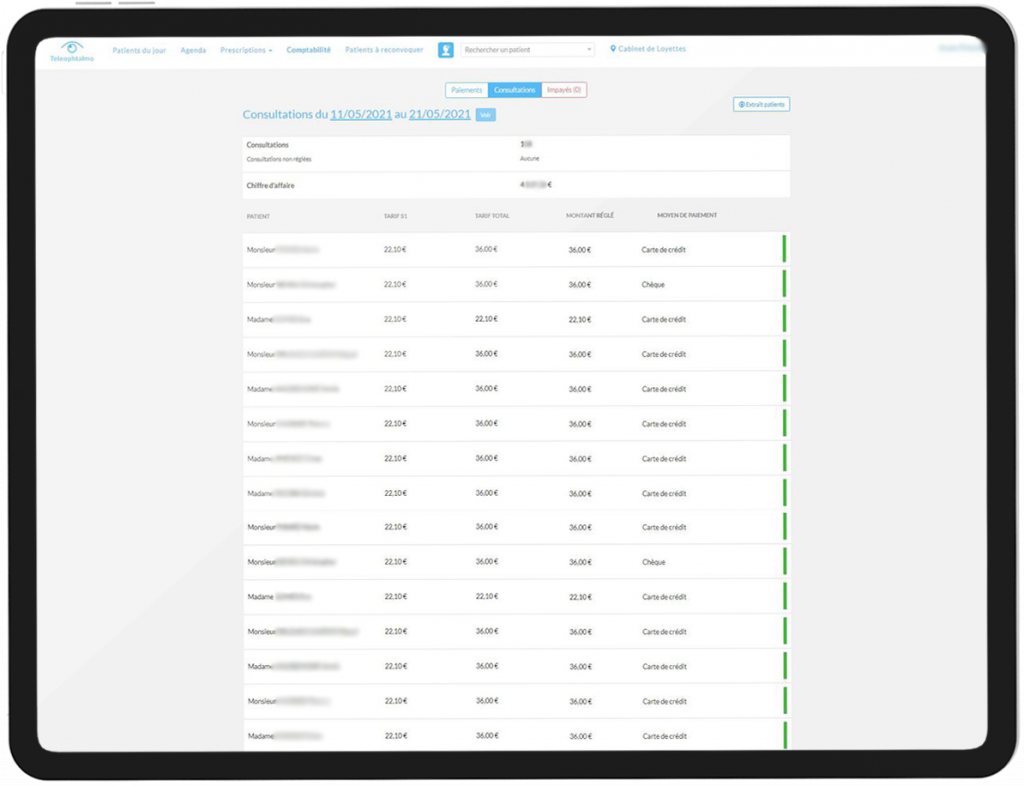Open the Patients du jour page
This screenshot has width=1024, height=786.
click(x=139, y=50)
